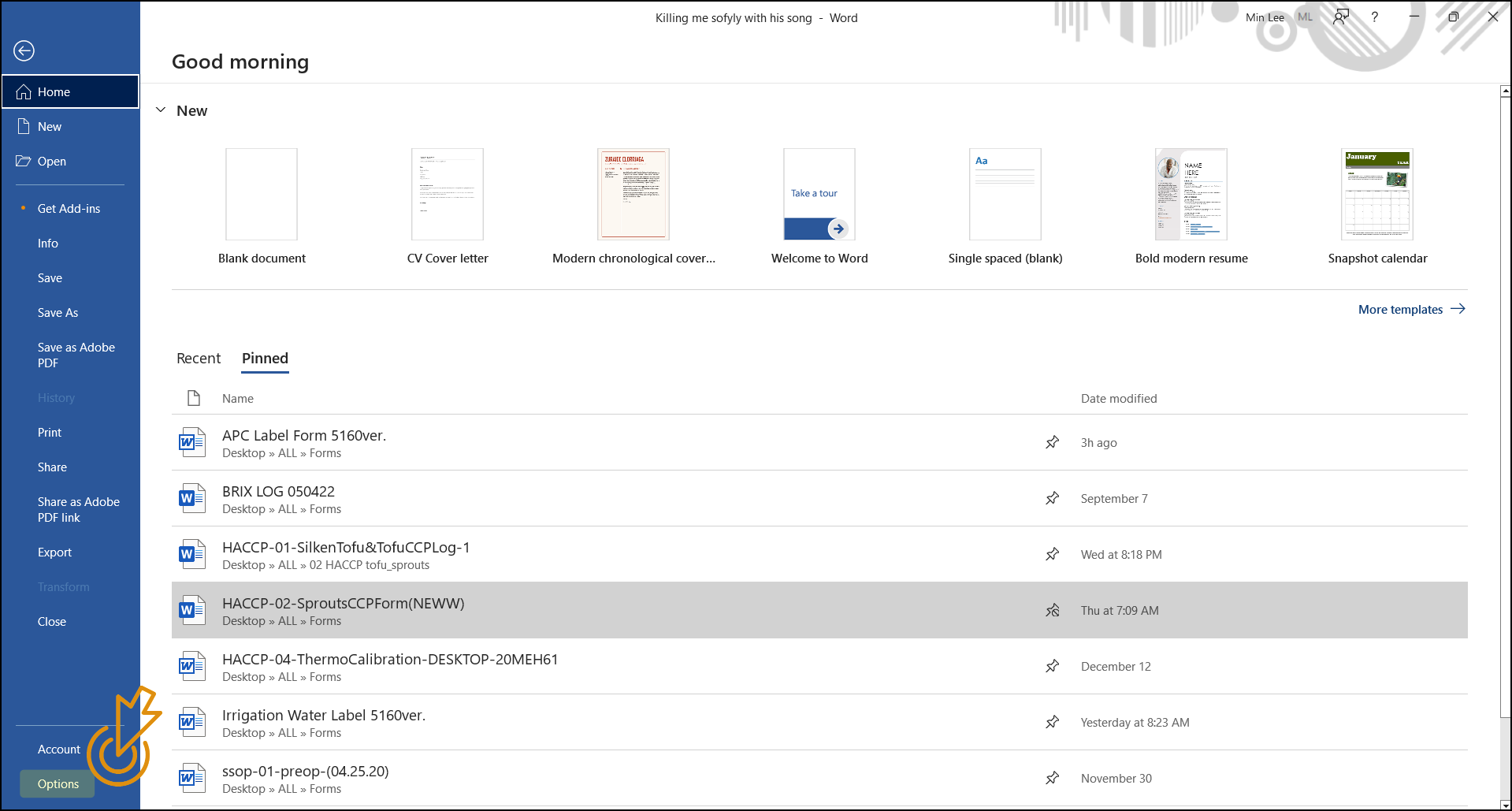Open Irrigation Water Label 5160ver. document
This screenshot has height=811, width=1512.
pos(819,722)
